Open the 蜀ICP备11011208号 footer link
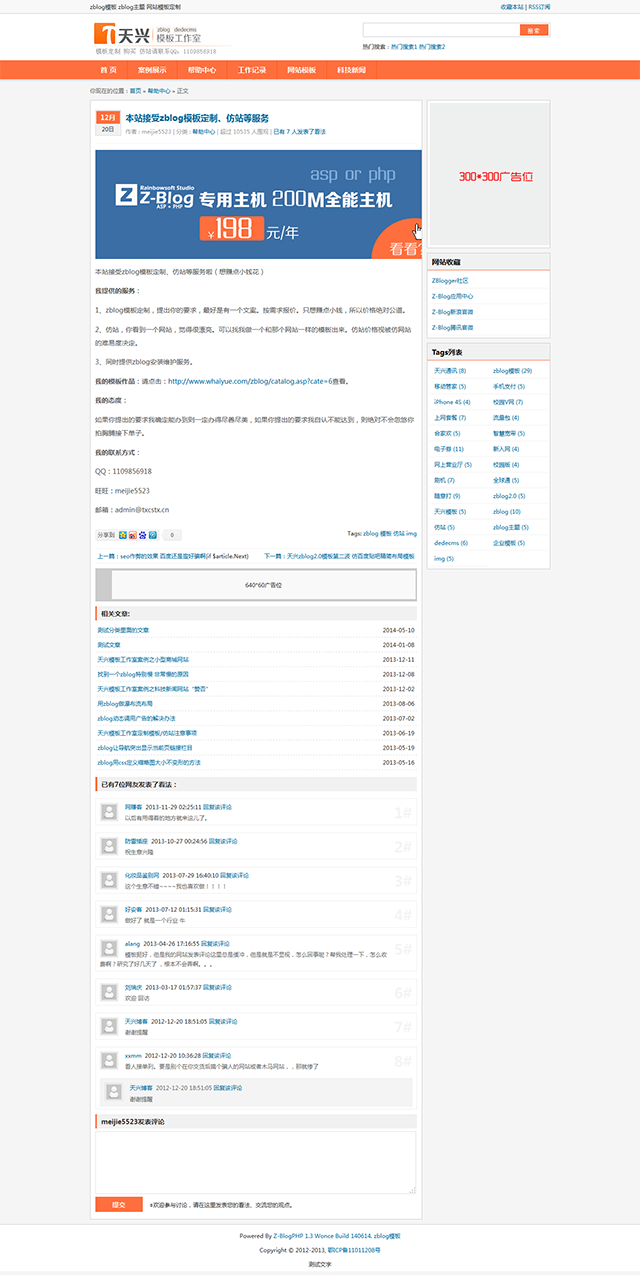The height and width of the screenshot is (1275, 640). tap(353, 1250)
